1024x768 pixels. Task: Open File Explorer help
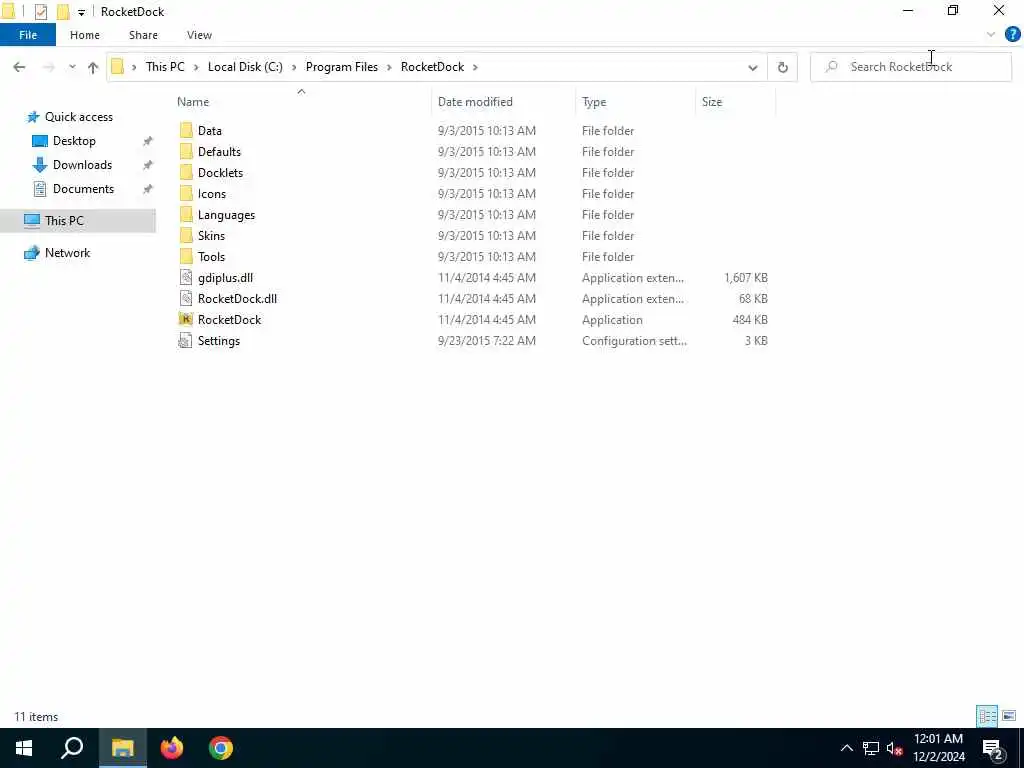tap(1012, 34)
